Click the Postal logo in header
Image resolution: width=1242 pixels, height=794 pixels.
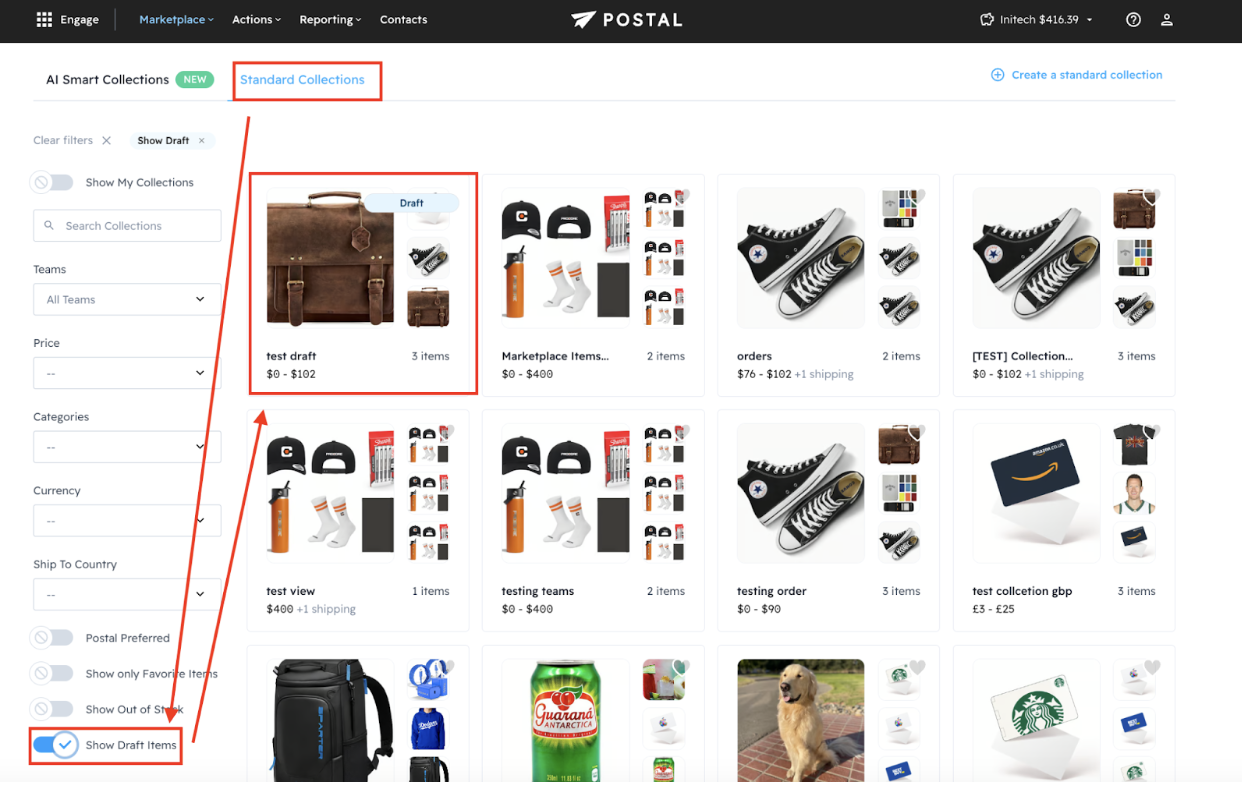pyautogui.click(x=626, y=20)
